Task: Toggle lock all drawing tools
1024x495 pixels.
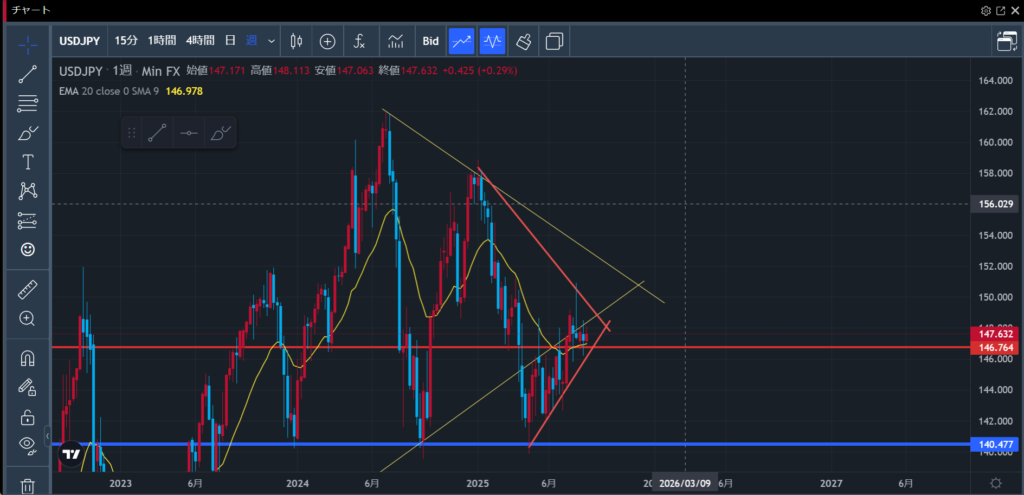Action: [27, 417]
